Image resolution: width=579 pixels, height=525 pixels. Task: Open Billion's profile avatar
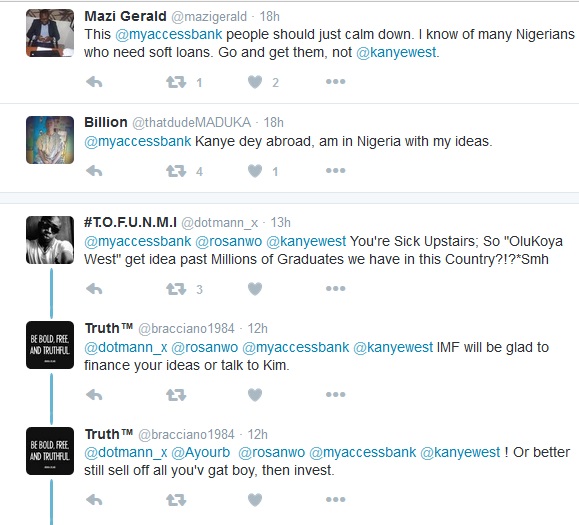point(50,140)
